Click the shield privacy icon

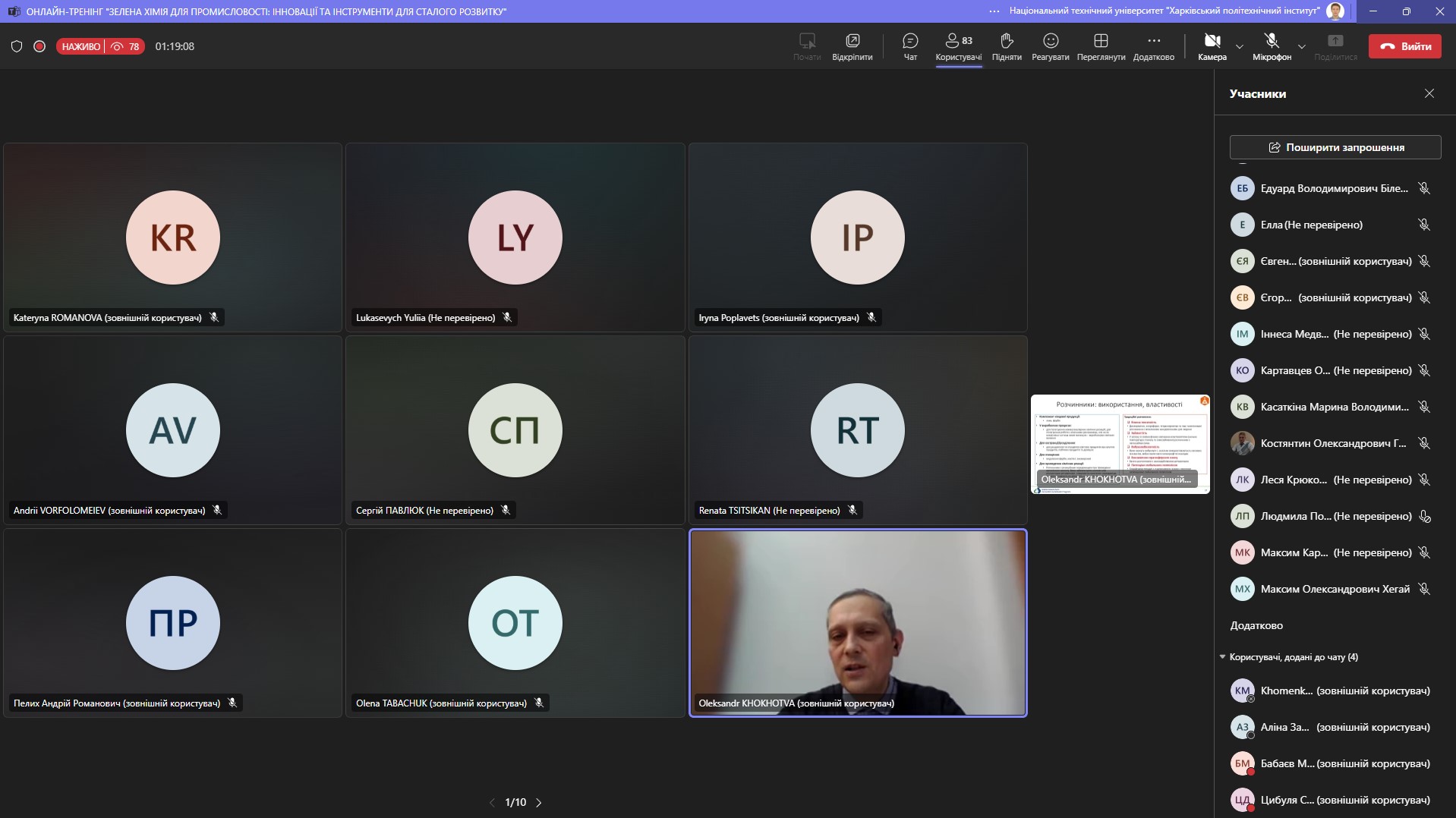(17, 46)
